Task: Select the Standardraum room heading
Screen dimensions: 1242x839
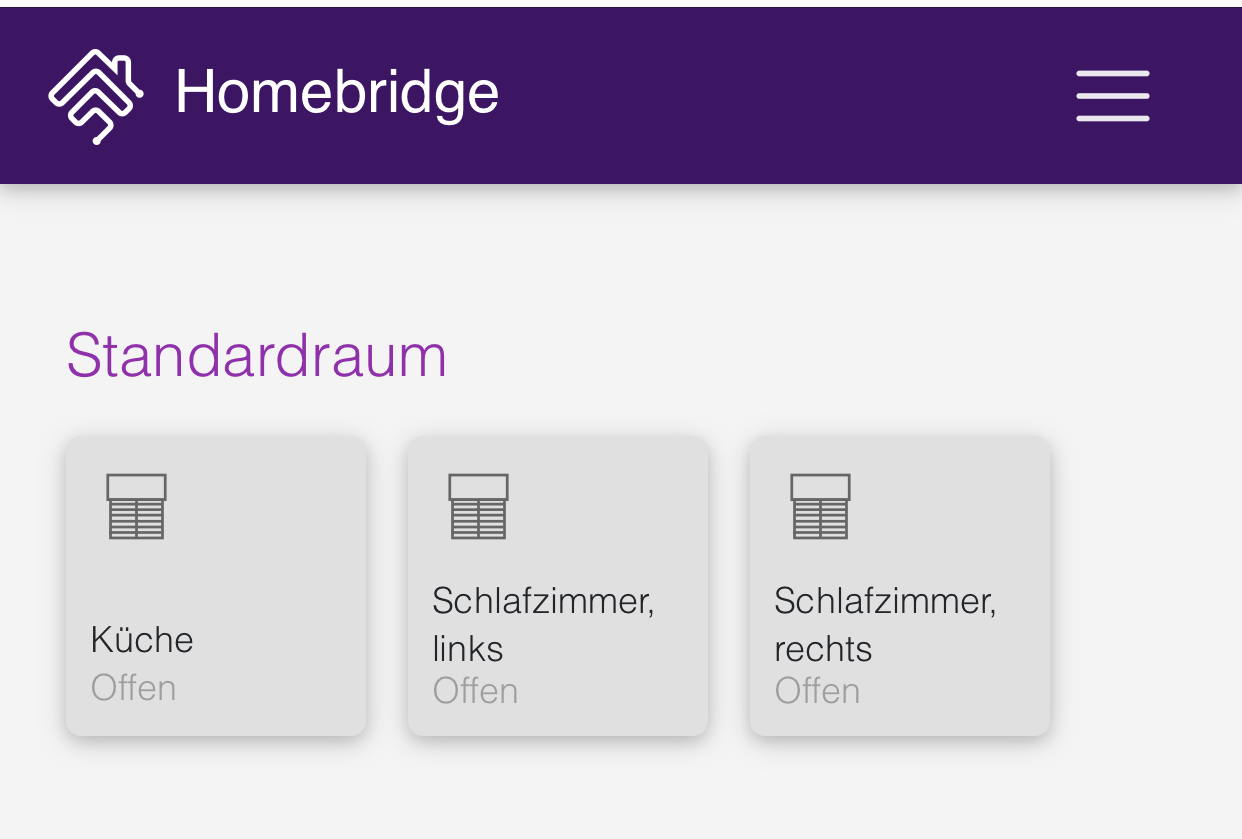Action: point(256,355)
